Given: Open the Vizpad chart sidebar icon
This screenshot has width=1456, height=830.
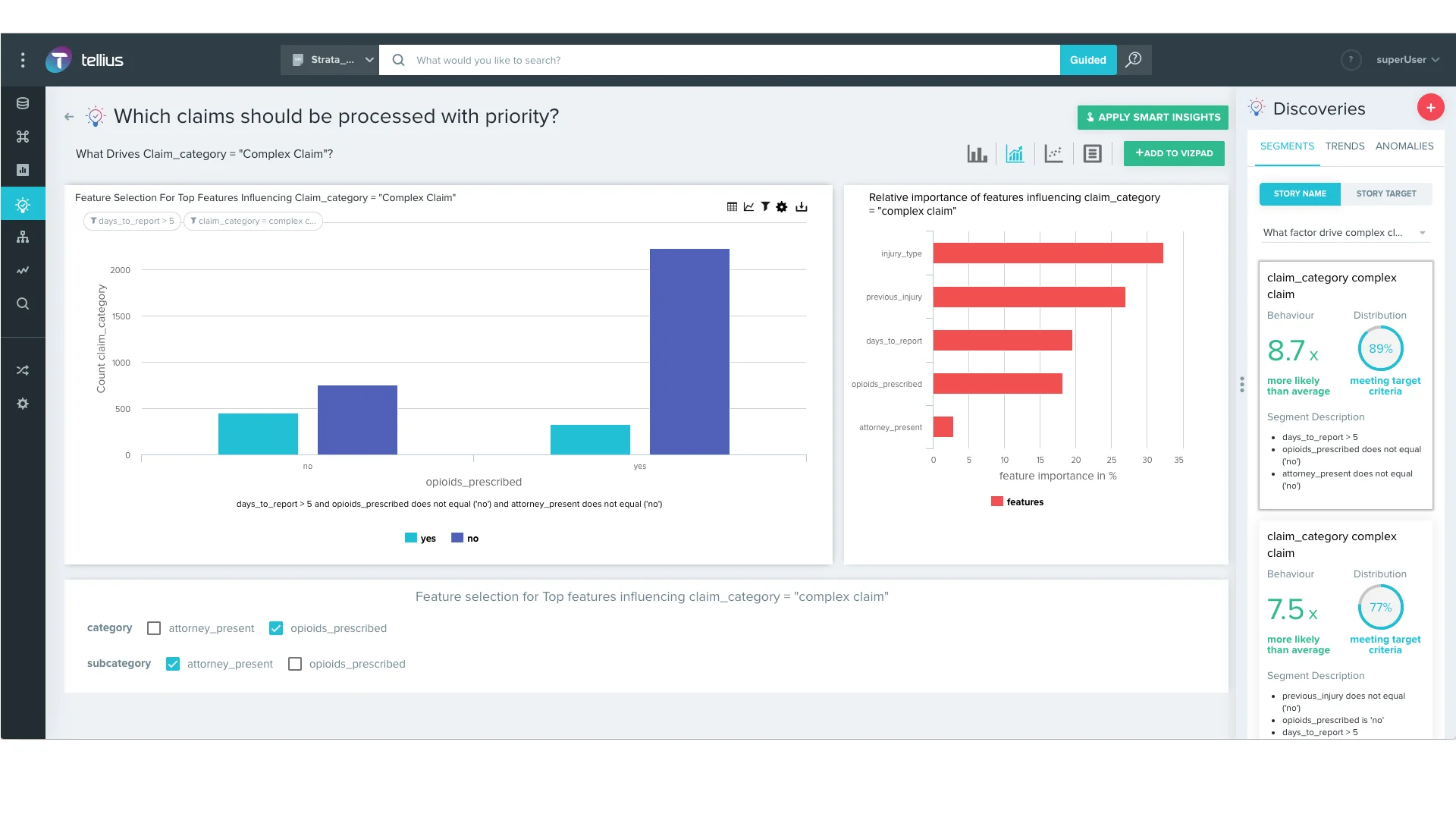Looking at the screenshot, I should click(x=23, y=170).
